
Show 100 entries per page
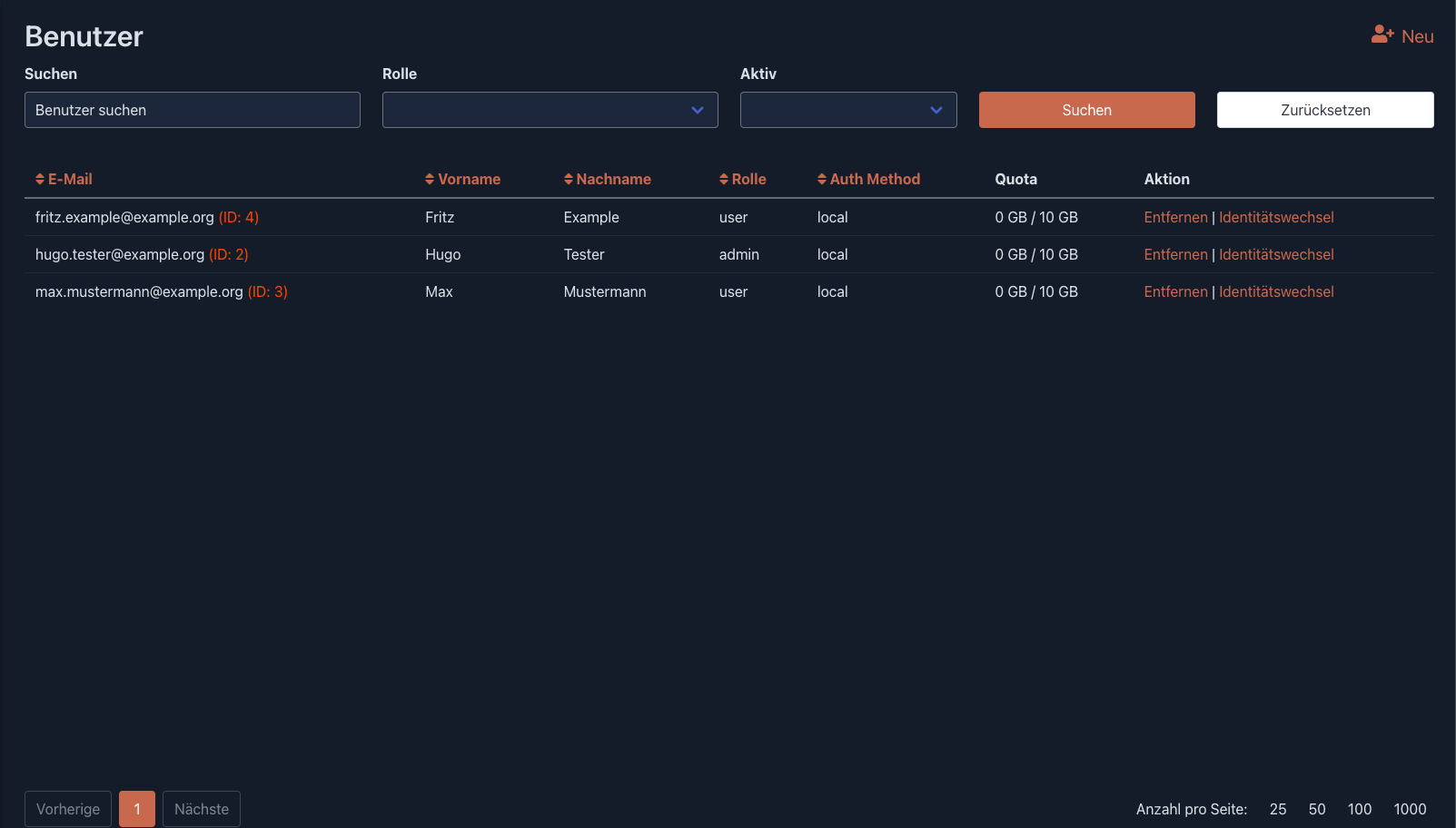[1360, 809]
